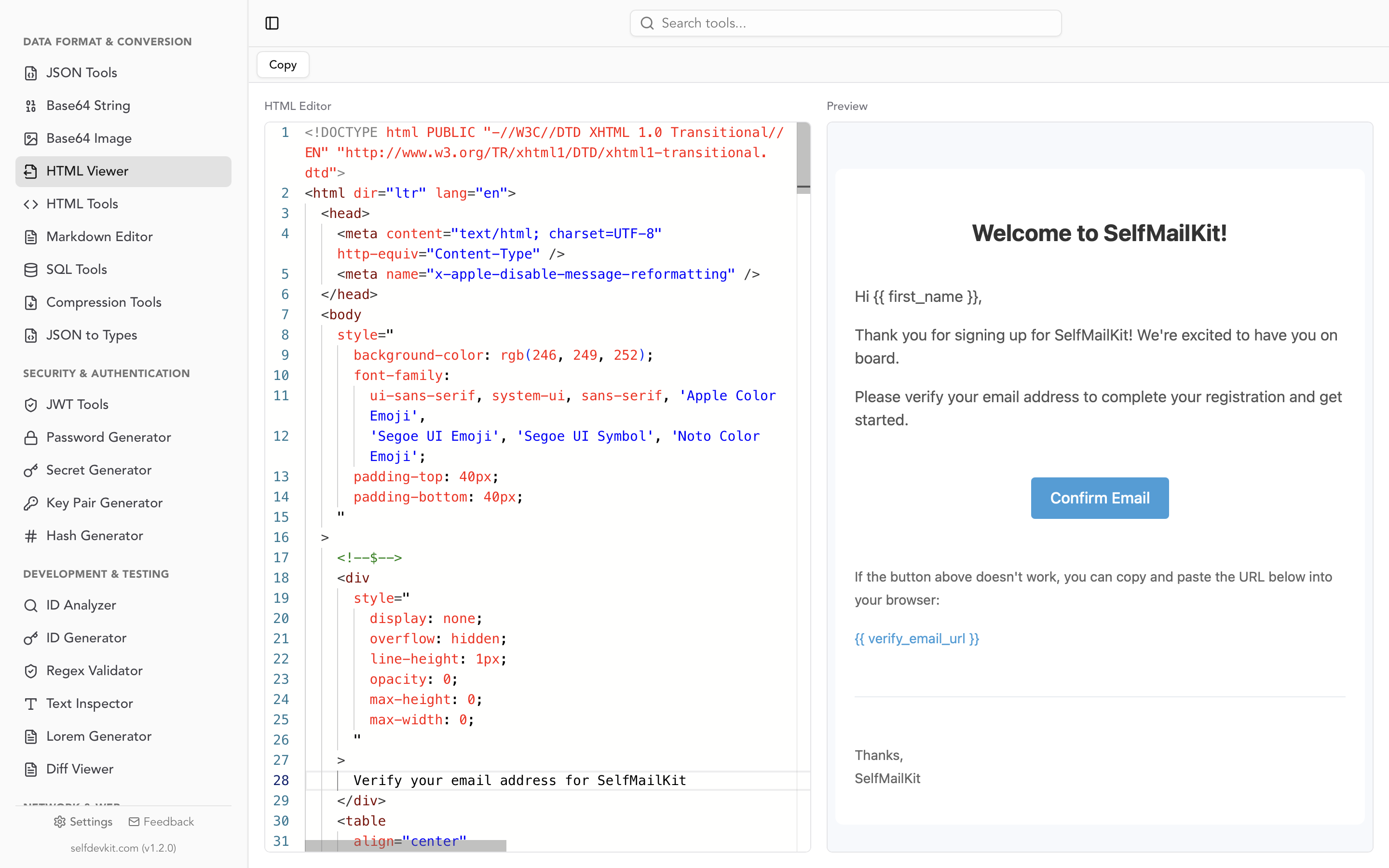Click the Text Inspector type icon

point(31,703)
